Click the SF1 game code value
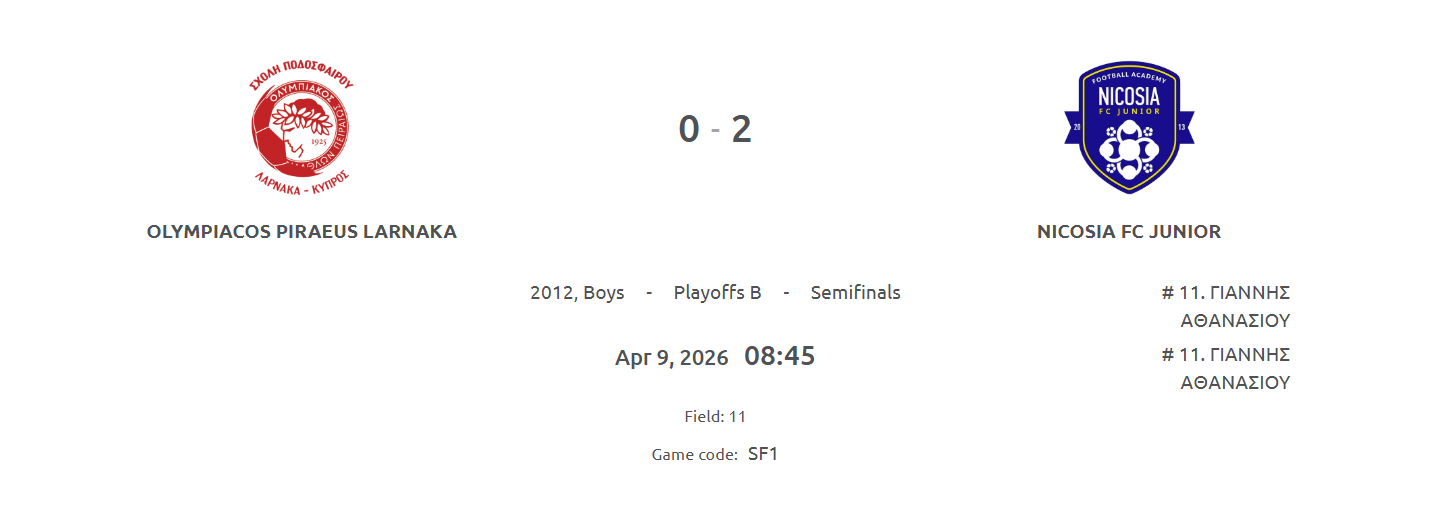The width and height of the screenshot is (1429, 526). (763, 454)
